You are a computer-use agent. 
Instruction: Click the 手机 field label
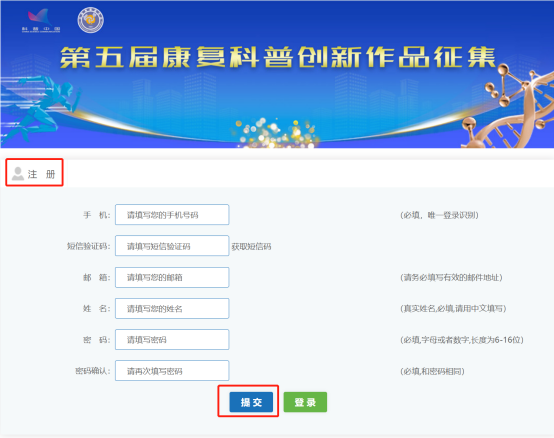coord(96,215)
